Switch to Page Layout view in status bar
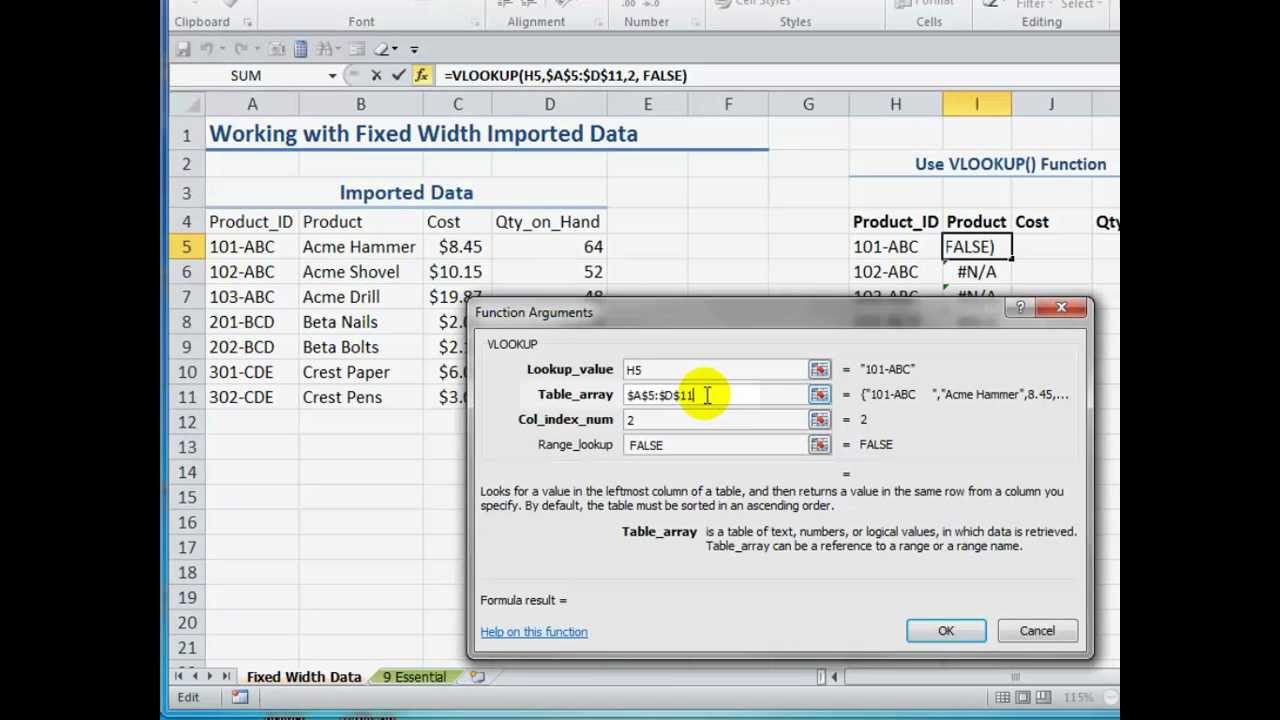 click(x=1025, y=697)
